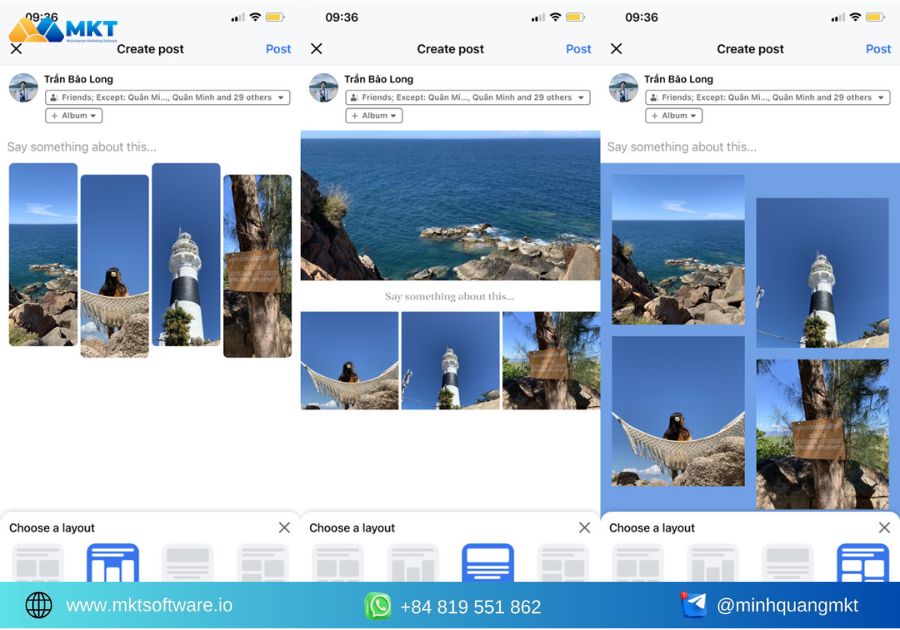
Task: Open hammock photo in right phone grid
Action: 678,411
